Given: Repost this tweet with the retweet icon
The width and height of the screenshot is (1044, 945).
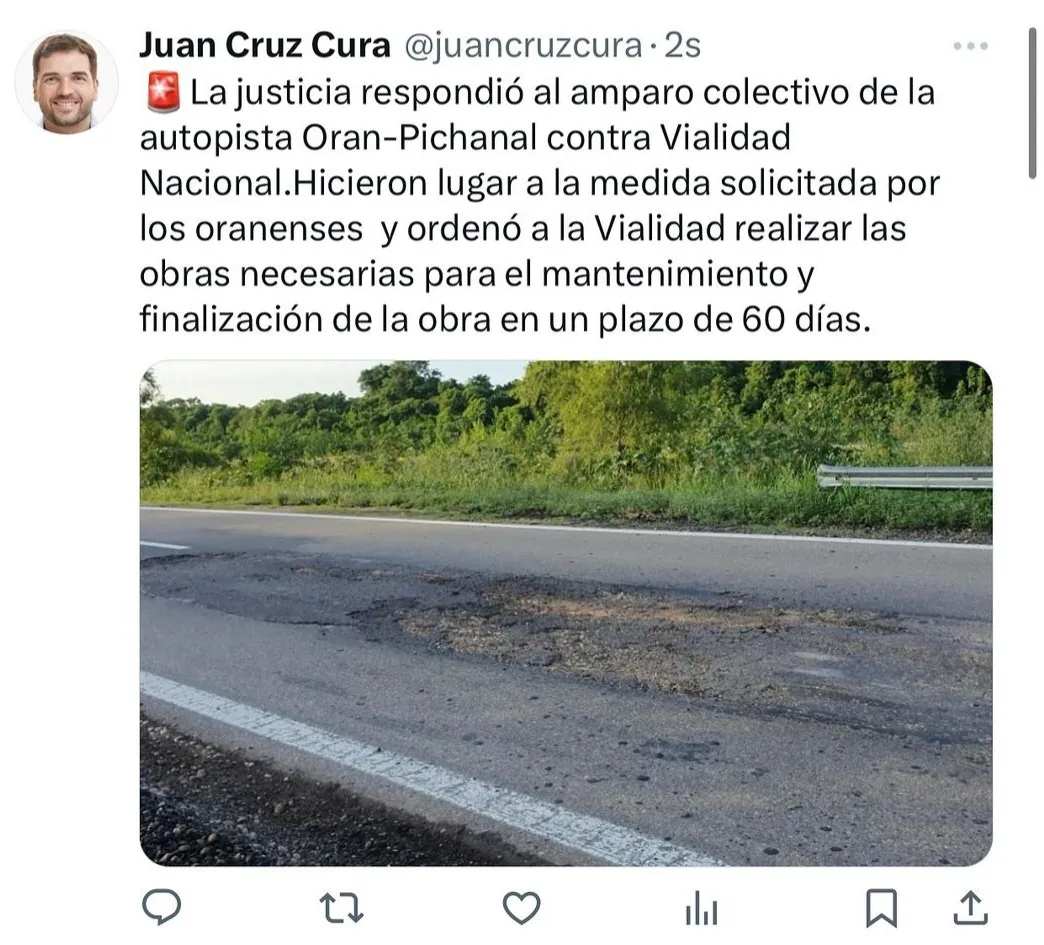Looking at the screenshot, I should click(x=341, y=908).
